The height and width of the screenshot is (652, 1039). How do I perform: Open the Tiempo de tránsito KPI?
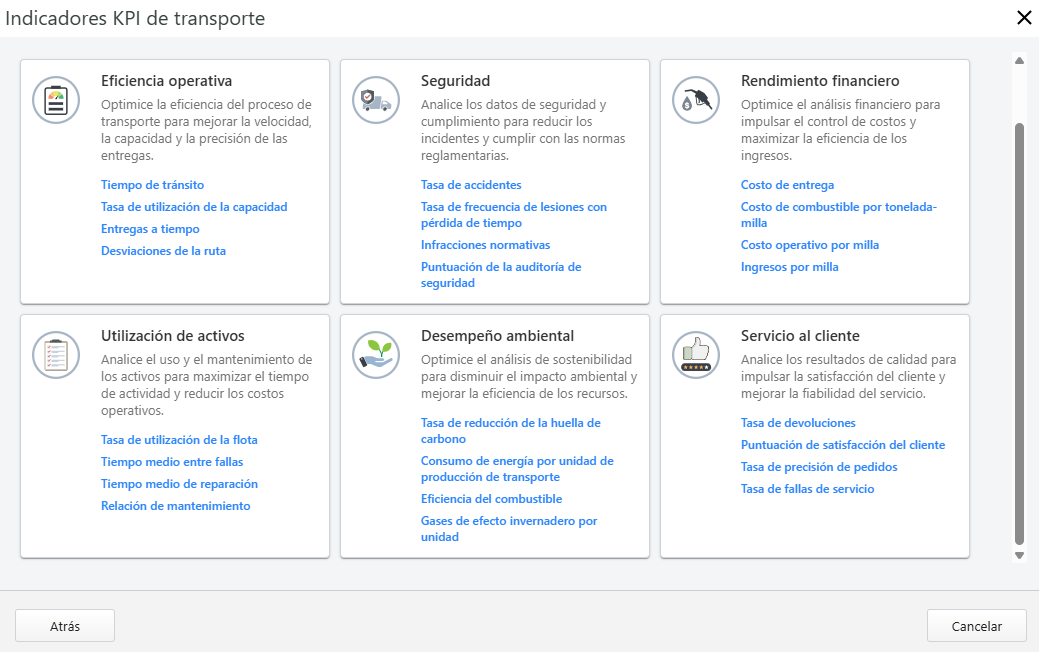point(152,184)
